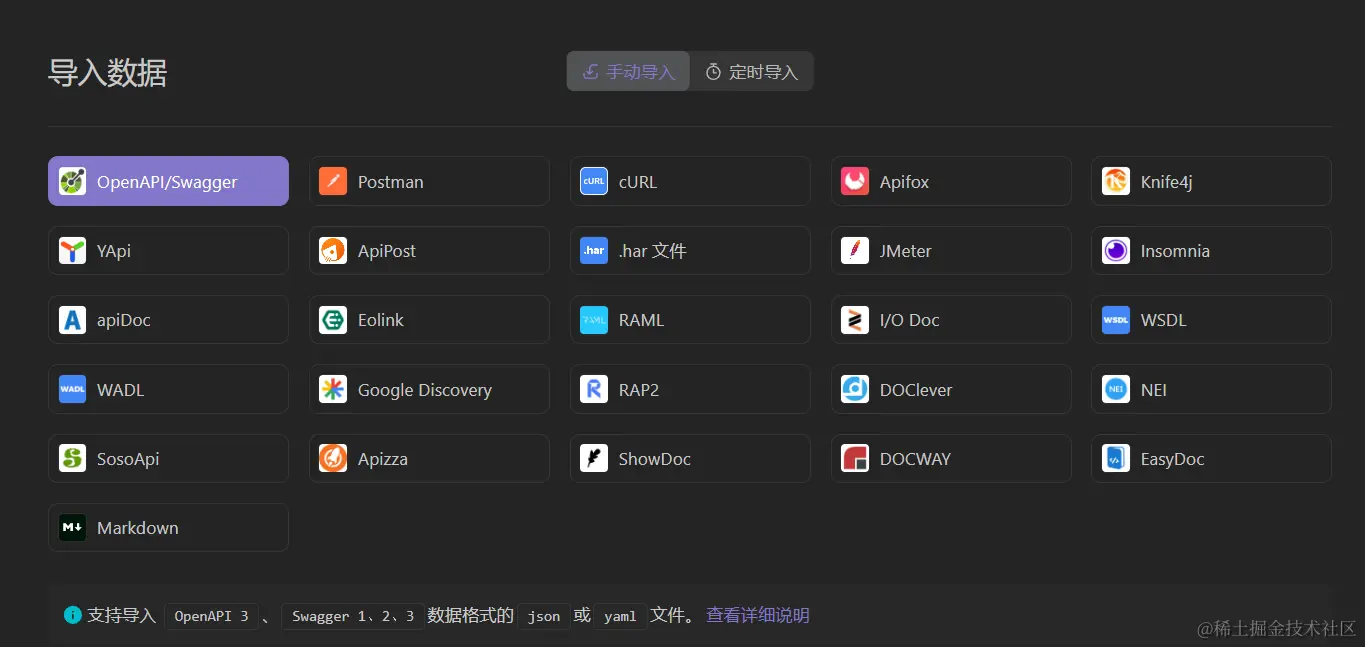Screen dimensions: 1365x647
Task: Click the Swagger 1、2、3 code tag
Action: [x=352, y=616]
